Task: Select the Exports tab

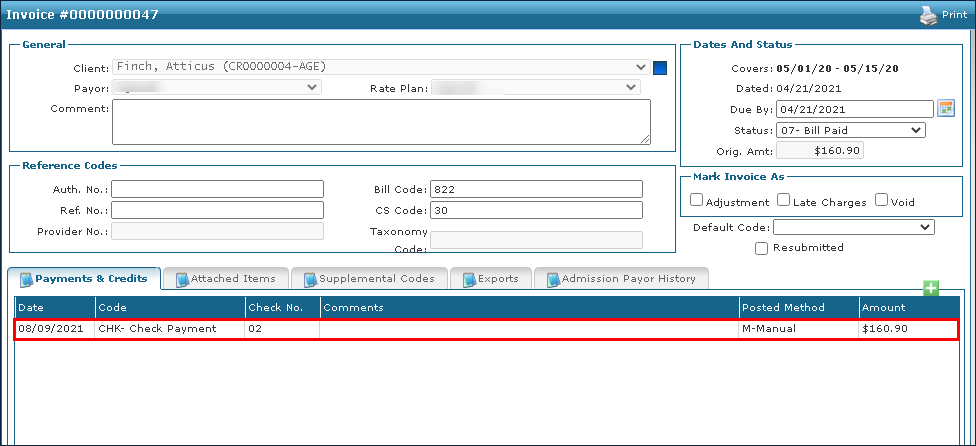Action: coord(489,279)
